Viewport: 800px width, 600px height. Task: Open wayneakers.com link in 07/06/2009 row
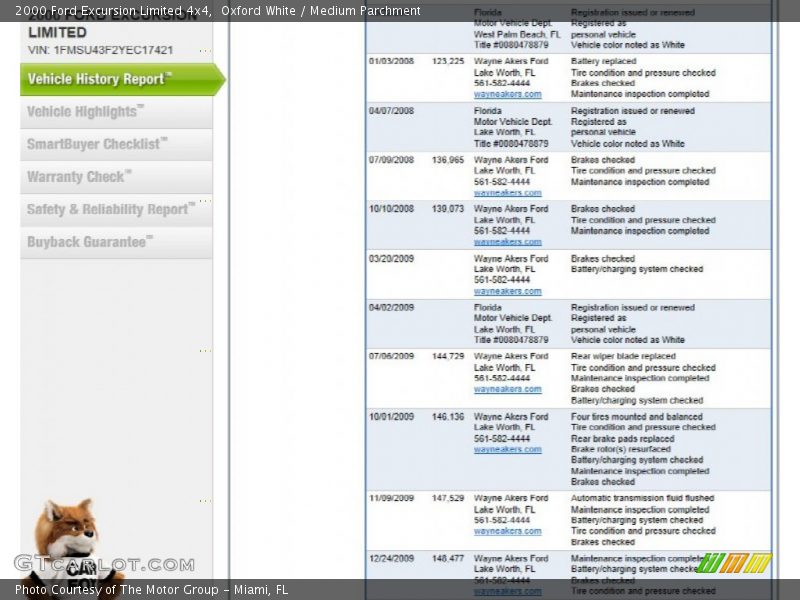tap(508, 389)
